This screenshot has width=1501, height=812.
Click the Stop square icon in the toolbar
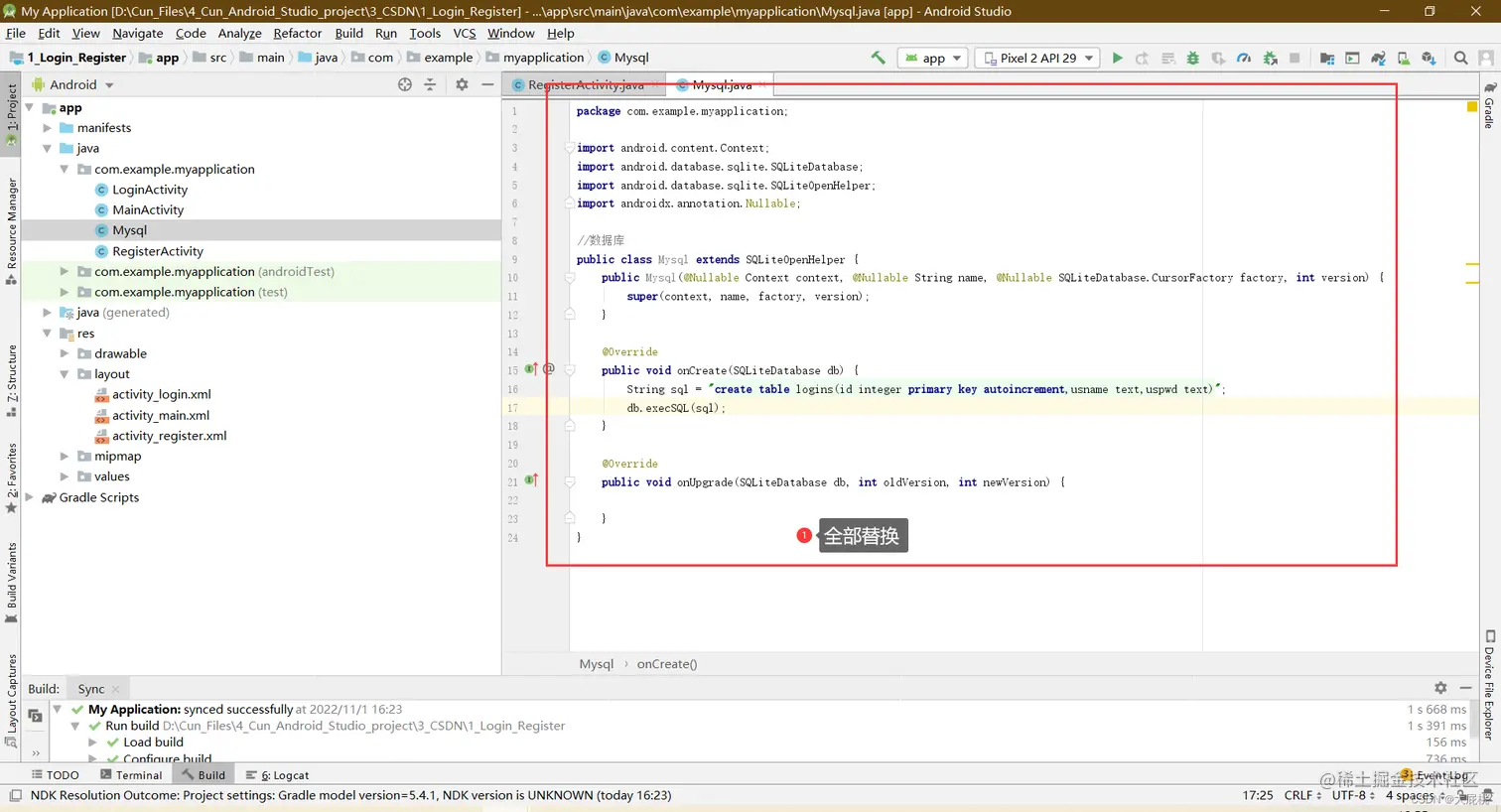point(1295,58)
